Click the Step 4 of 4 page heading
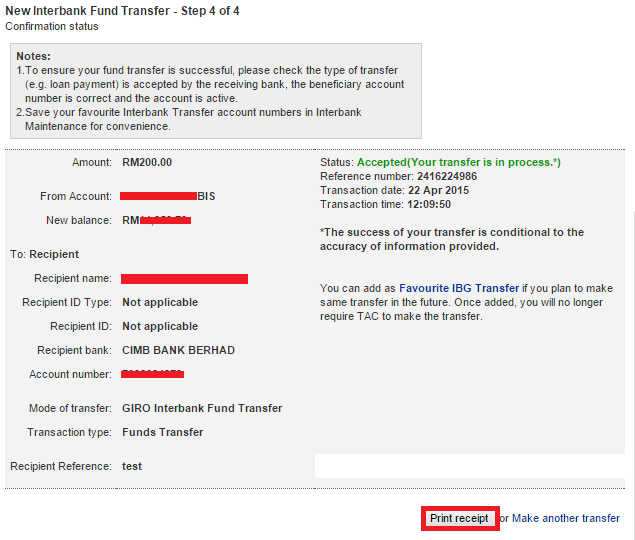635x540 pixels. 122,11
